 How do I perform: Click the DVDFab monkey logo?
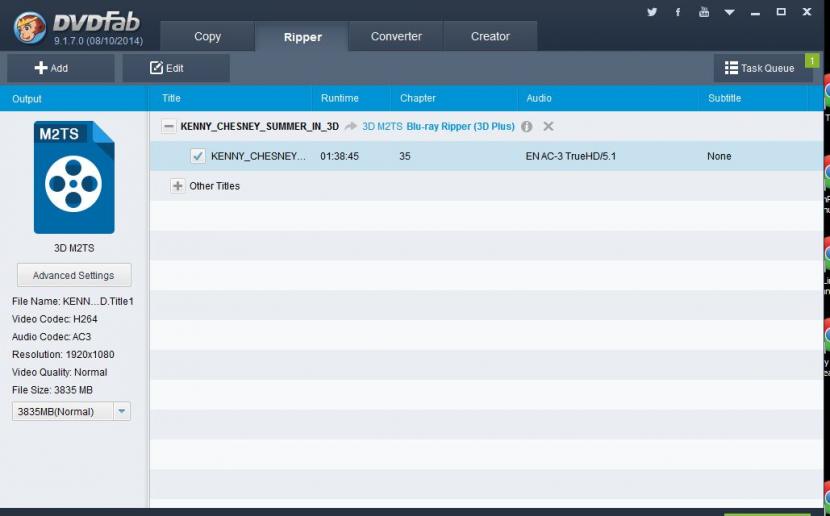tap(30, 28)
